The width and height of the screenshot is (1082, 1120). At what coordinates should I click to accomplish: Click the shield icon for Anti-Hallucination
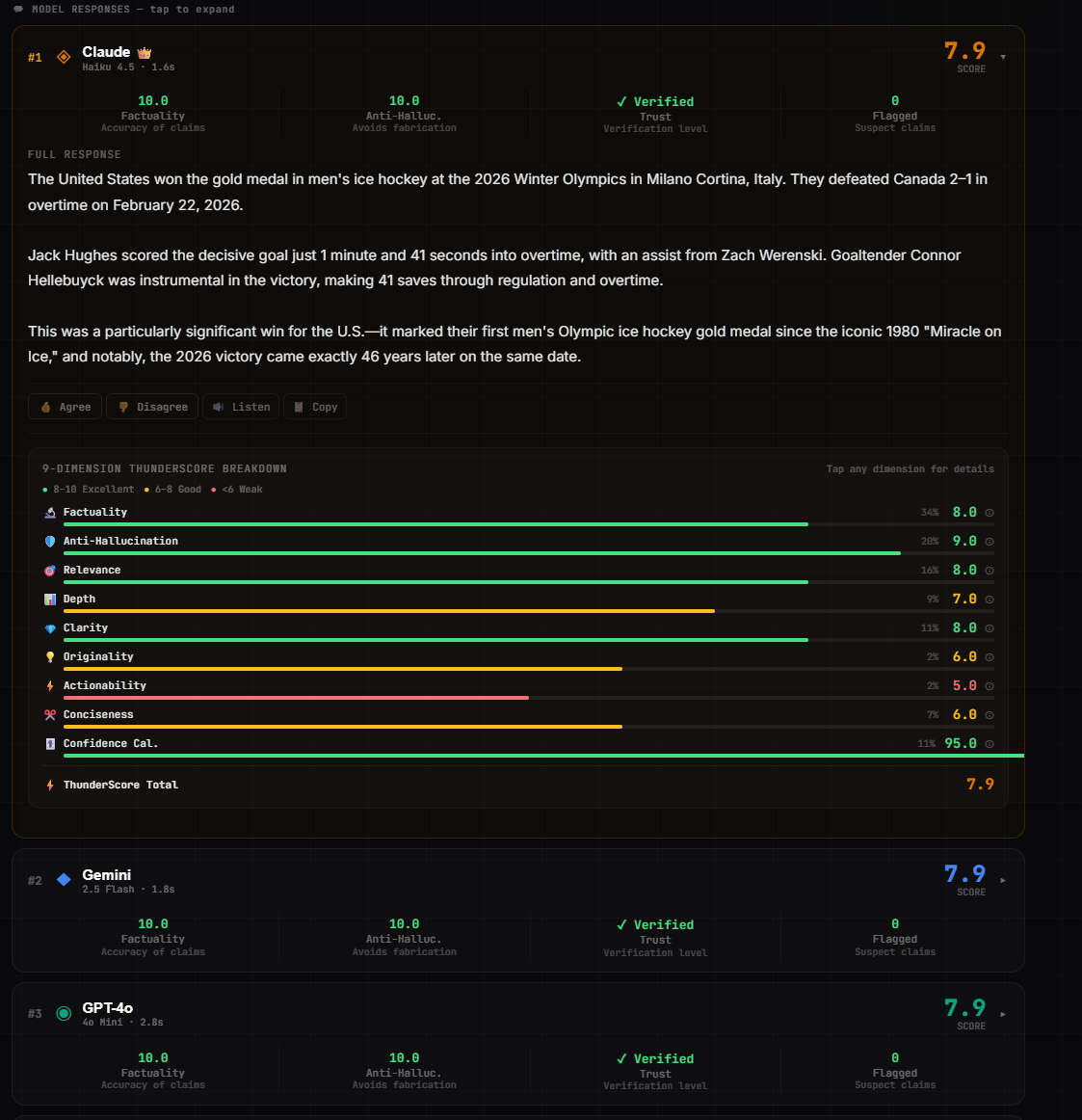49,541
